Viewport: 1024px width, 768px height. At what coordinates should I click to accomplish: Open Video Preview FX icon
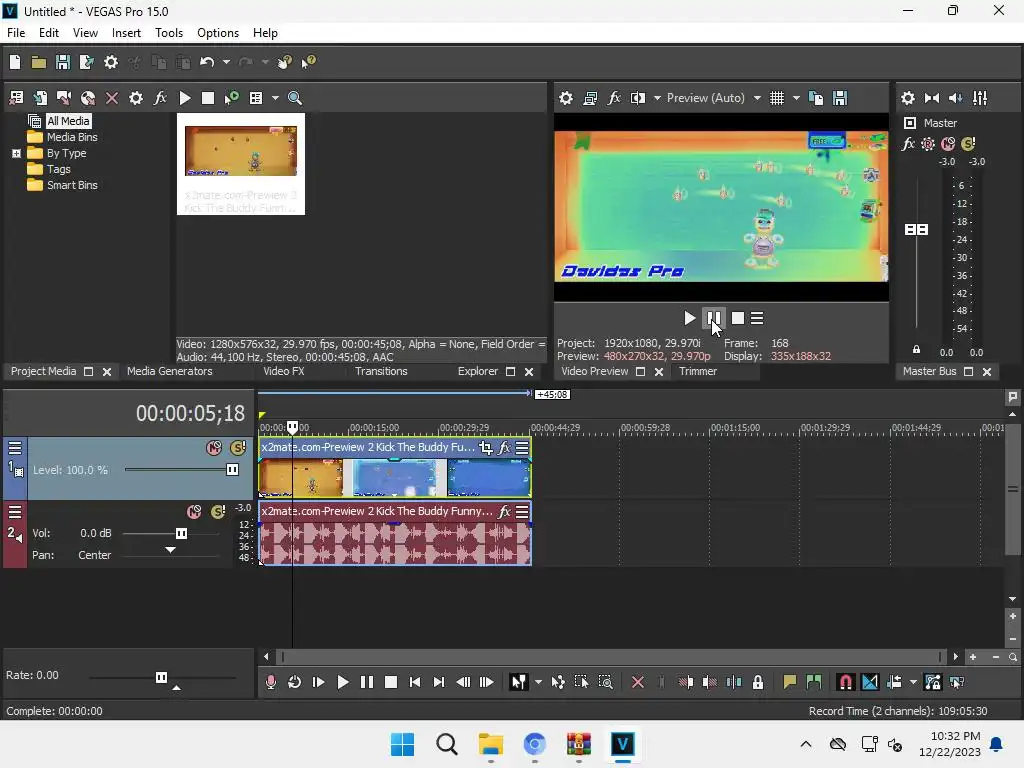coord(614,98)
